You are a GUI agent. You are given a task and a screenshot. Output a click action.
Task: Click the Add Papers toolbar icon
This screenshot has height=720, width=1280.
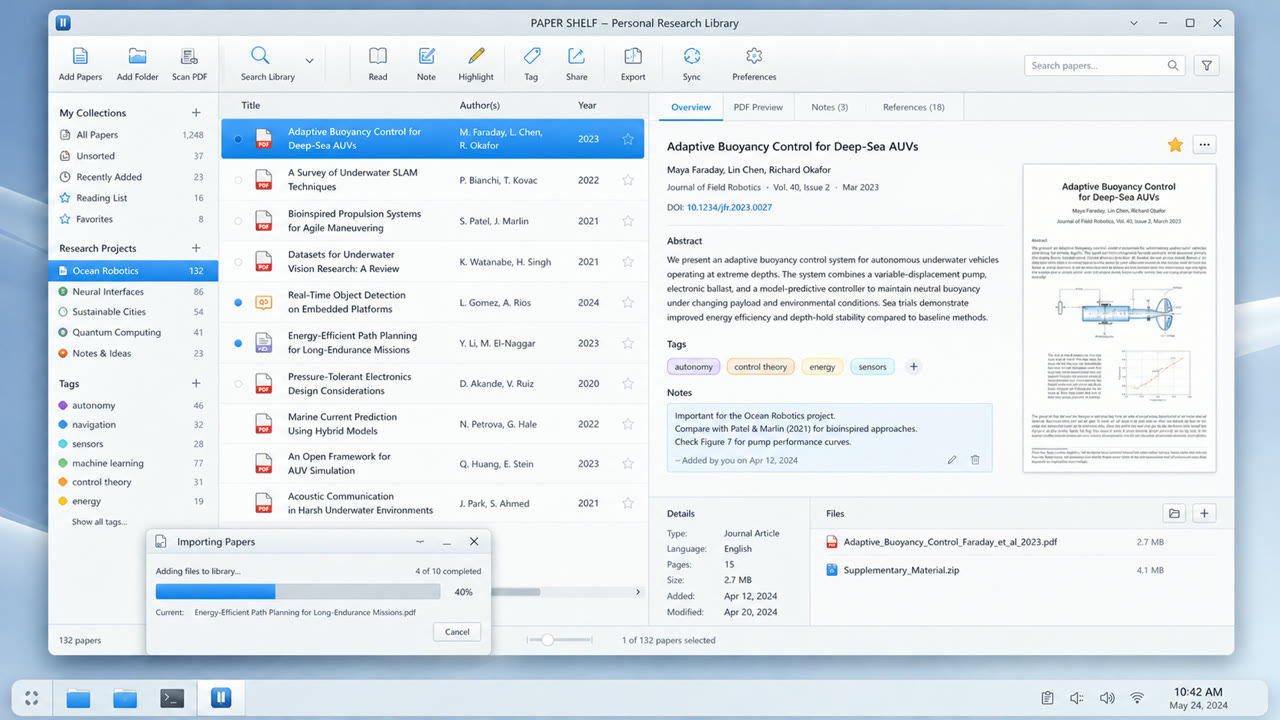click(x=80, y=57)
